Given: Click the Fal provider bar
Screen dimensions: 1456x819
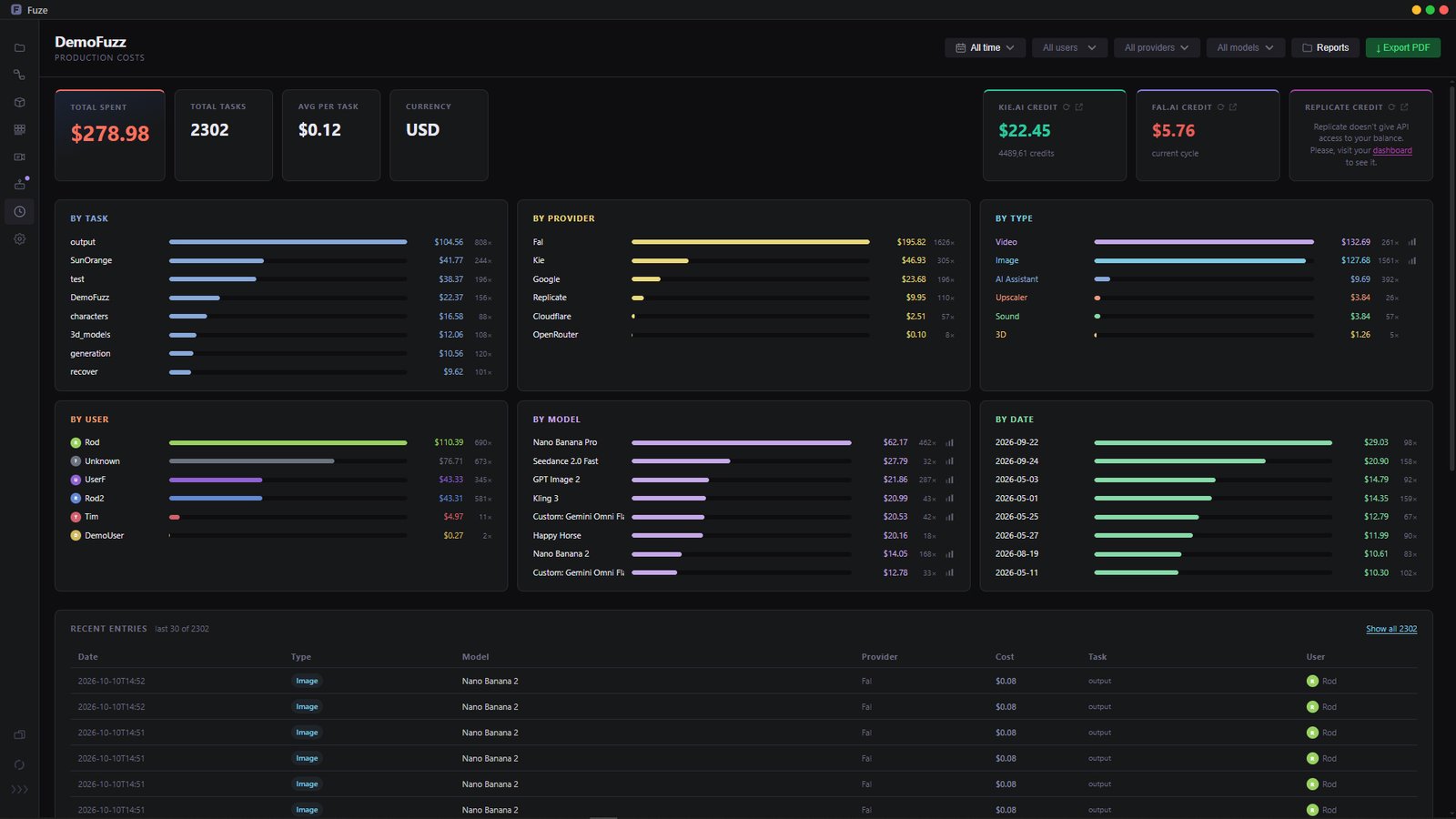Looking at the screenshot, I should (x=751, y=242).
